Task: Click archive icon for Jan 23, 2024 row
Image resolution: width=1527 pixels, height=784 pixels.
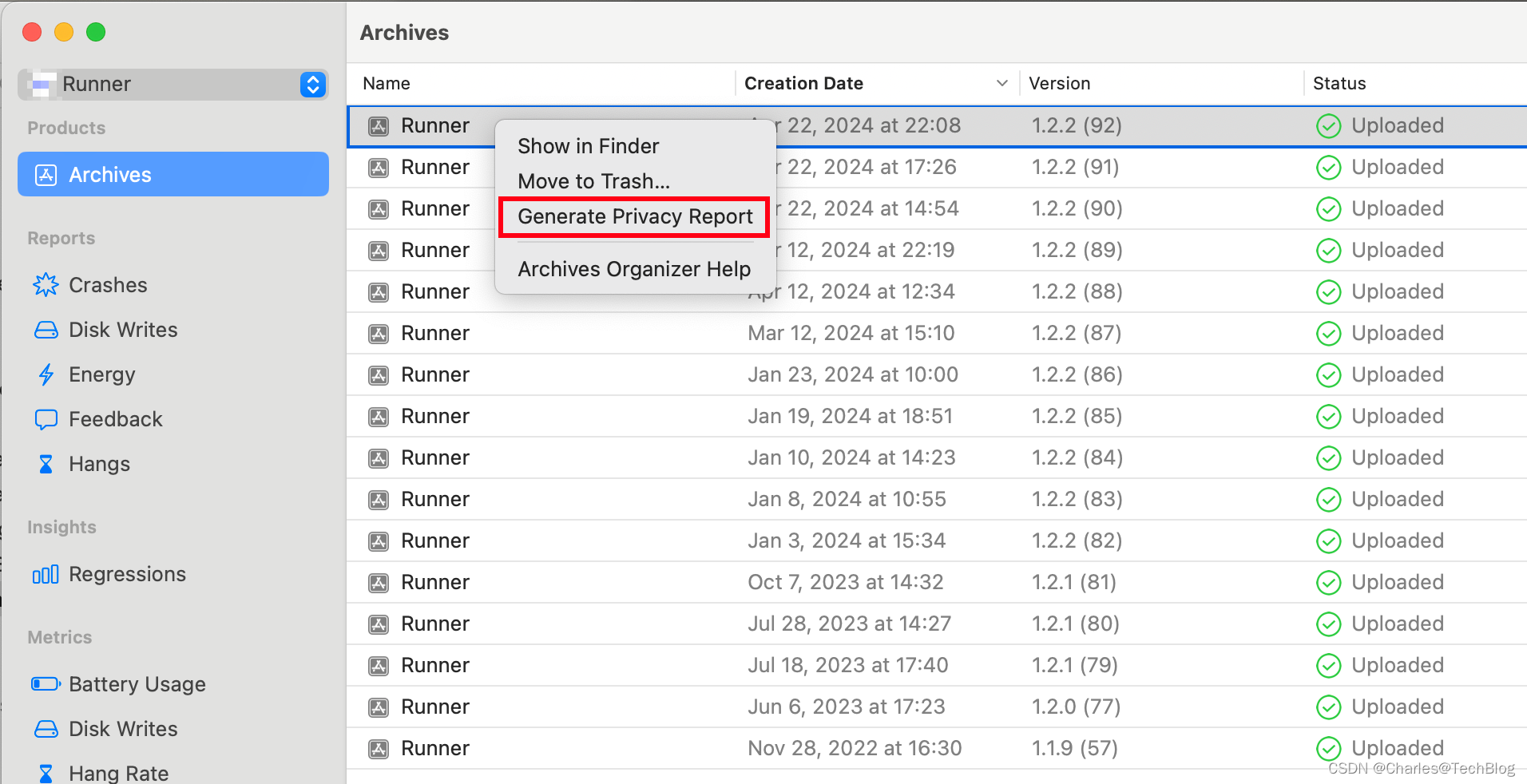Action: (x=379, y=375)
